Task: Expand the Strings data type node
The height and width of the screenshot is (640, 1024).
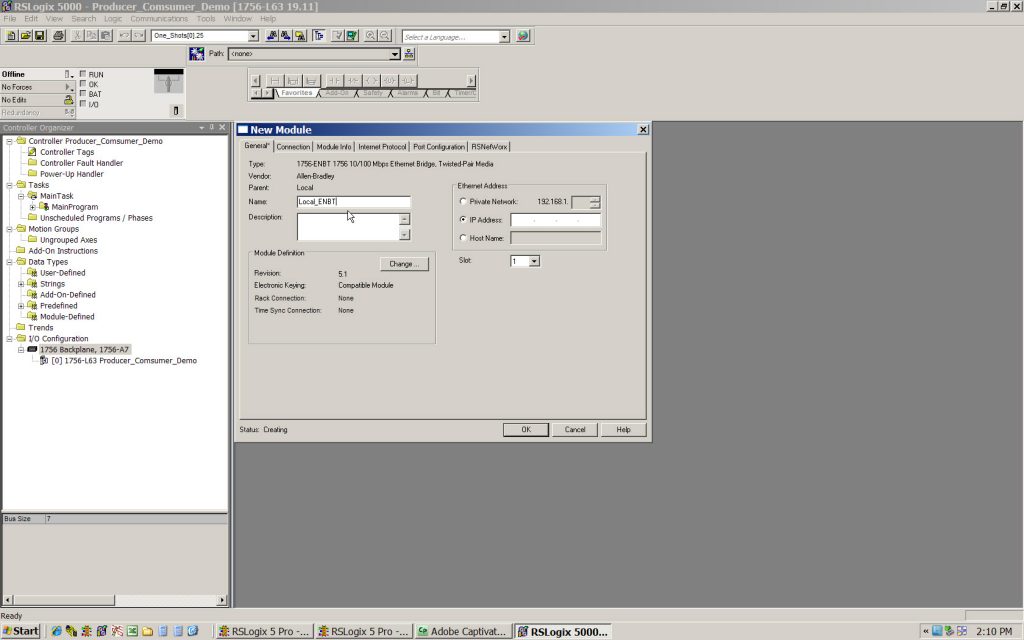Action: 21,284
